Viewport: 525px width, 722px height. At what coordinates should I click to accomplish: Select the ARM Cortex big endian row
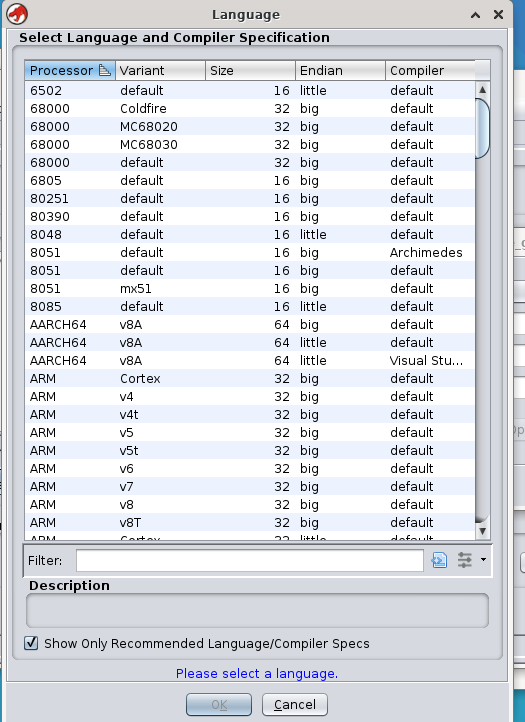coord(250,378)
